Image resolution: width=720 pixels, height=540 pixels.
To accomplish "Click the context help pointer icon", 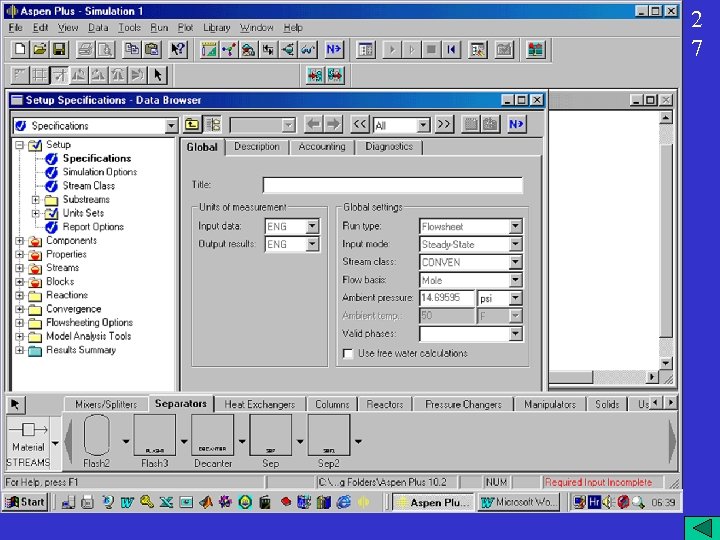I will pyautogui.click(x=179, y=48).
